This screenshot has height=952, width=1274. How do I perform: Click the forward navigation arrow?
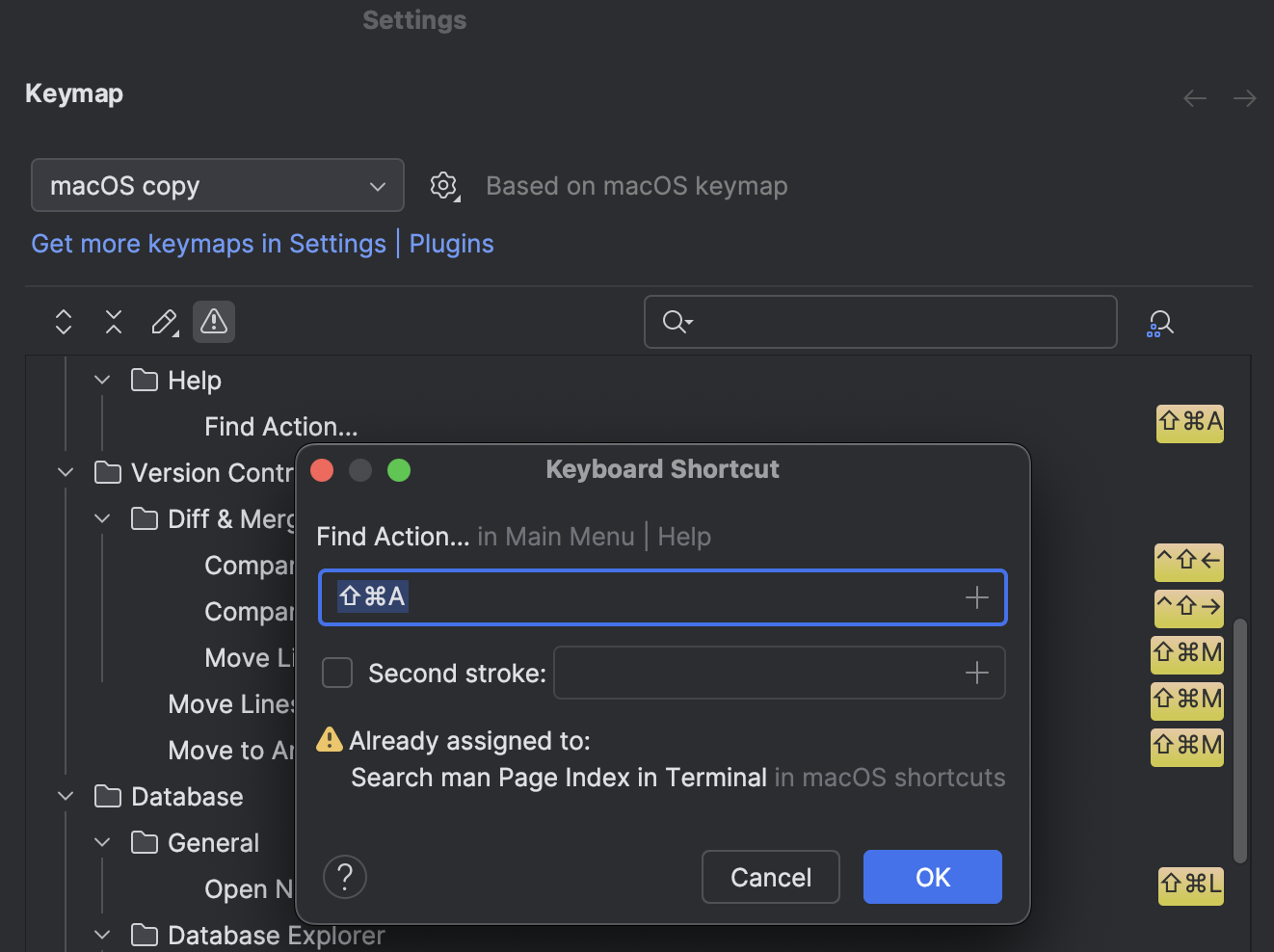coord(1243,97)
